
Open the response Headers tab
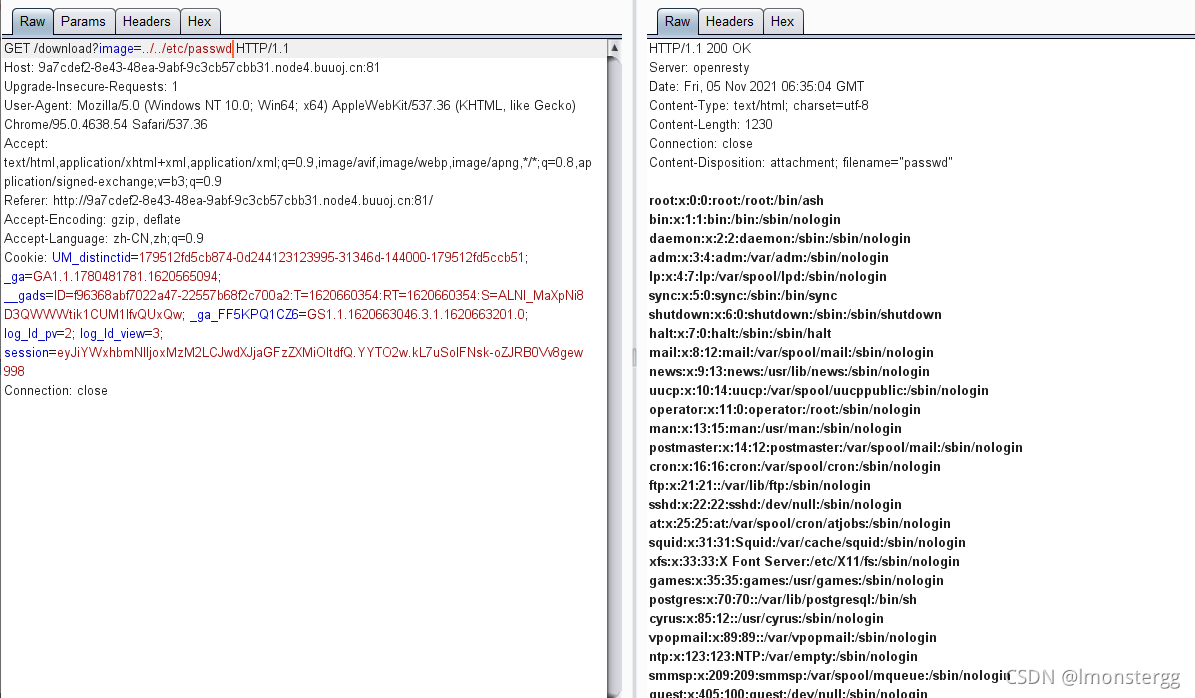729,21
